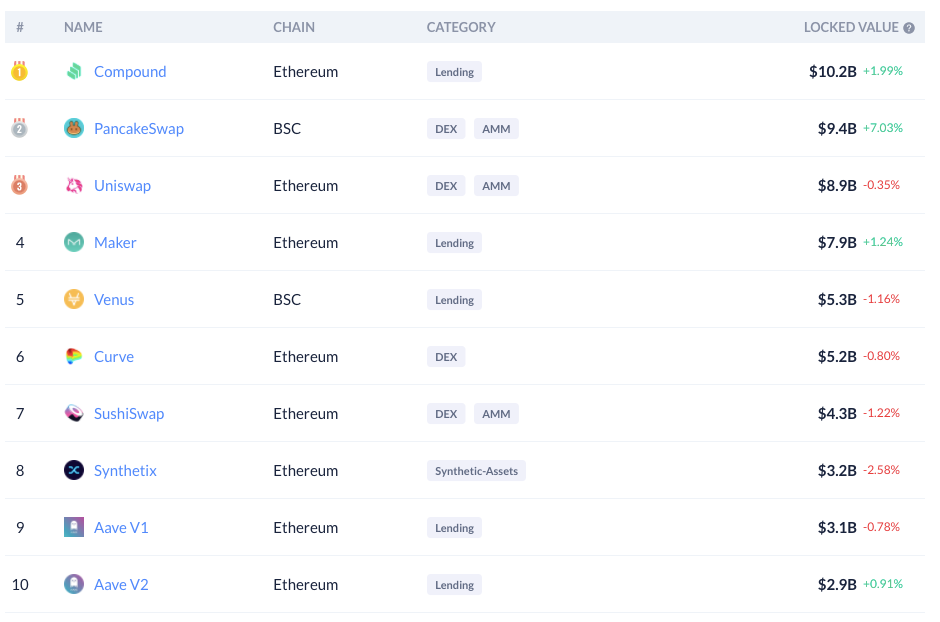Open the Aave V2 project link
Screen dimensions: 940x622
[x=121, y=584]
